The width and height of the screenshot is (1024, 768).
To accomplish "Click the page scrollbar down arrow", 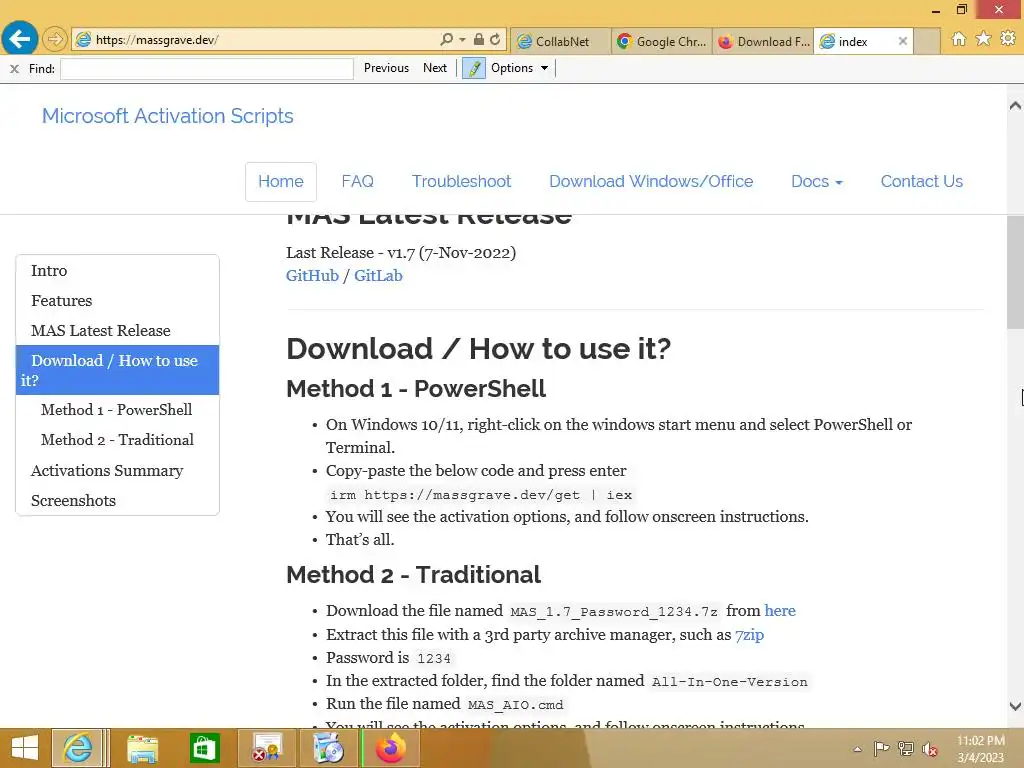I will [x=1015, y=706].
